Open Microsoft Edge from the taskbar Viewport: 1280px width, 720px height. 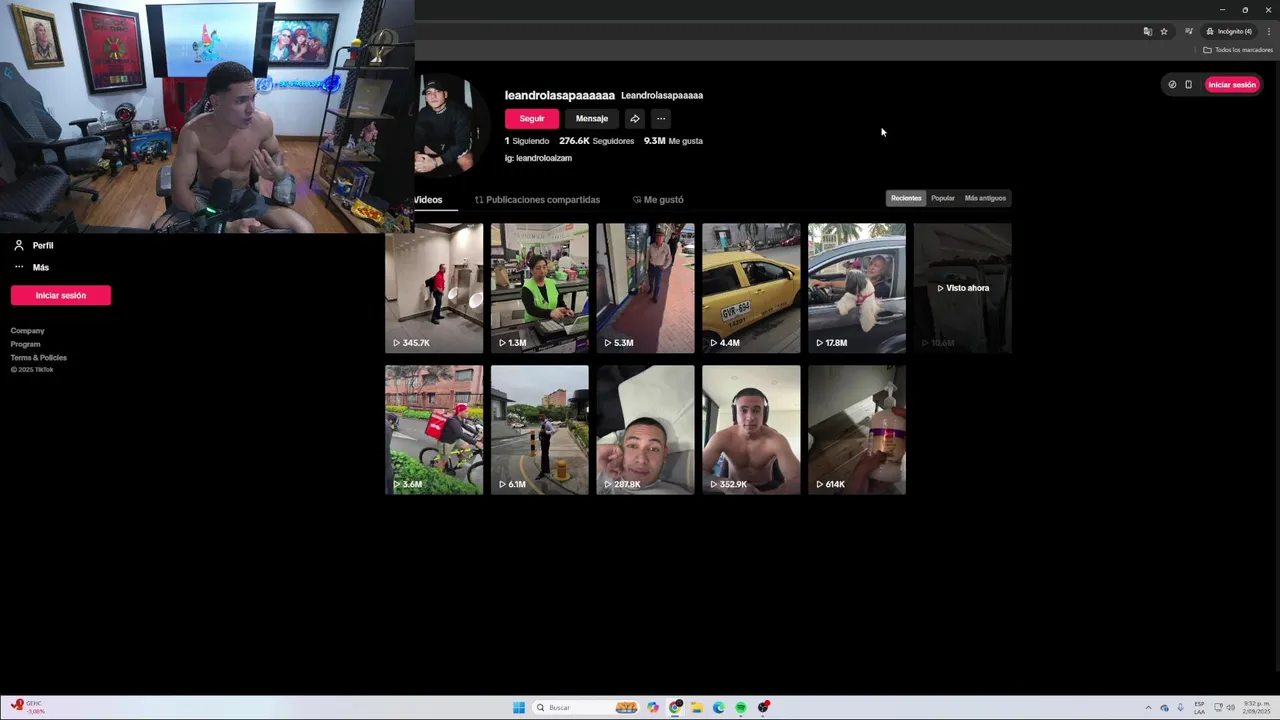(x=719, y=707)
